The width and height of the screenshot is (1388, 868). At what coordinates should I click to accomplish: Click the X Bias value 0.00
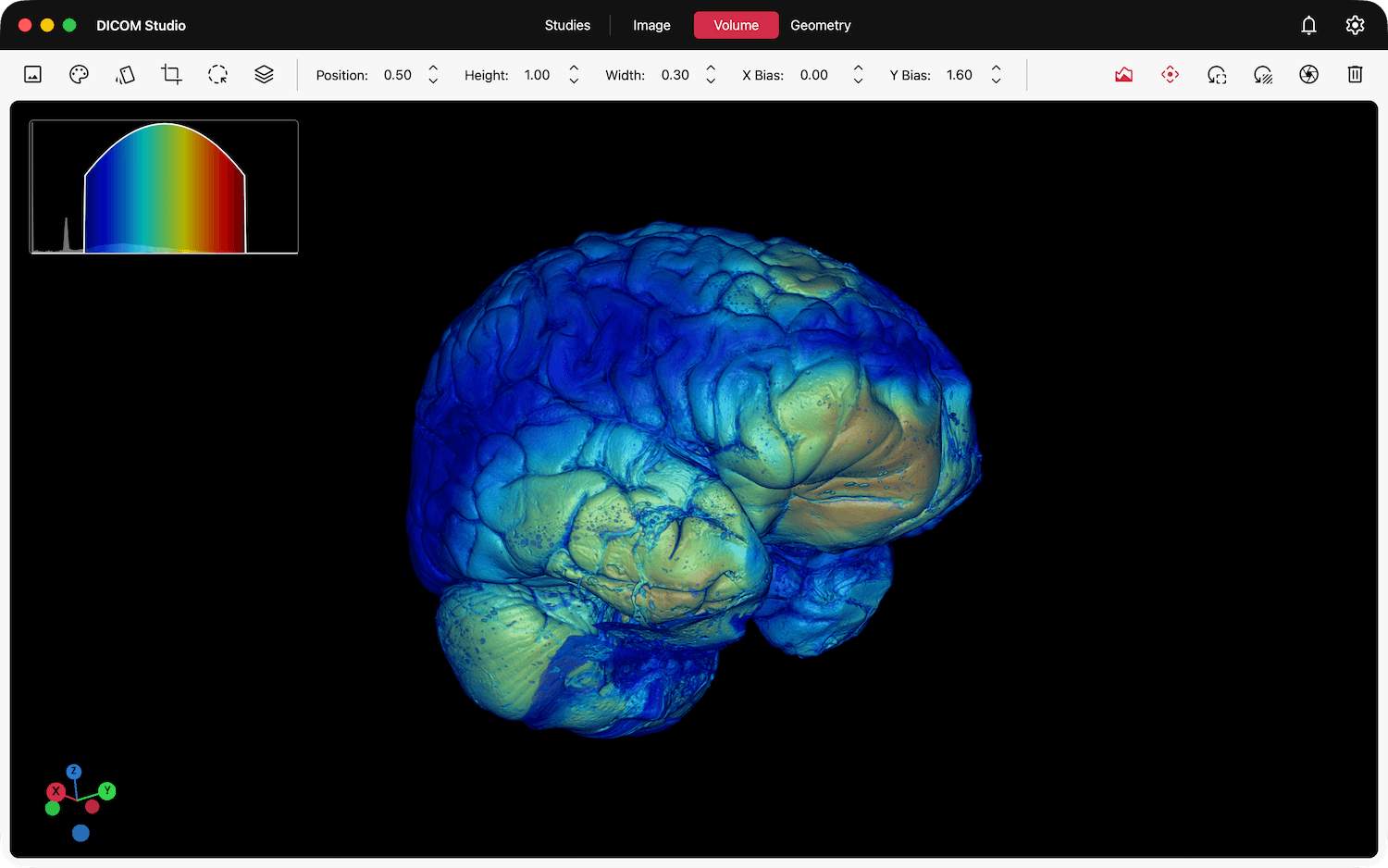coord(814,75)
